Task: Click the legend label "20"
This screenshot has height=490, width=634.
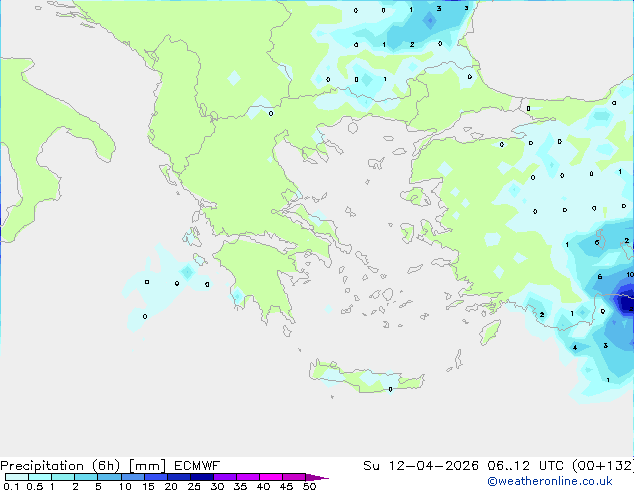Action: point(171,486)
